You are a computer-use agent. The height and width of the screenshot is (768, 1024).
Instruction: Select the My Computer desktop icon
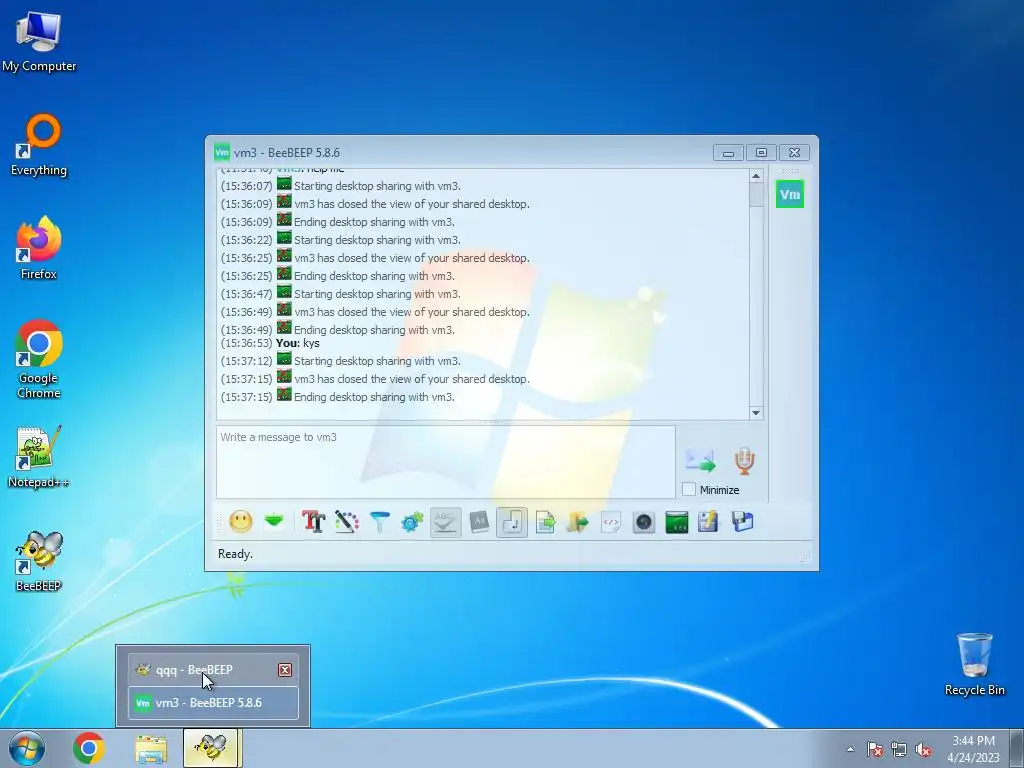click(39, 42)
